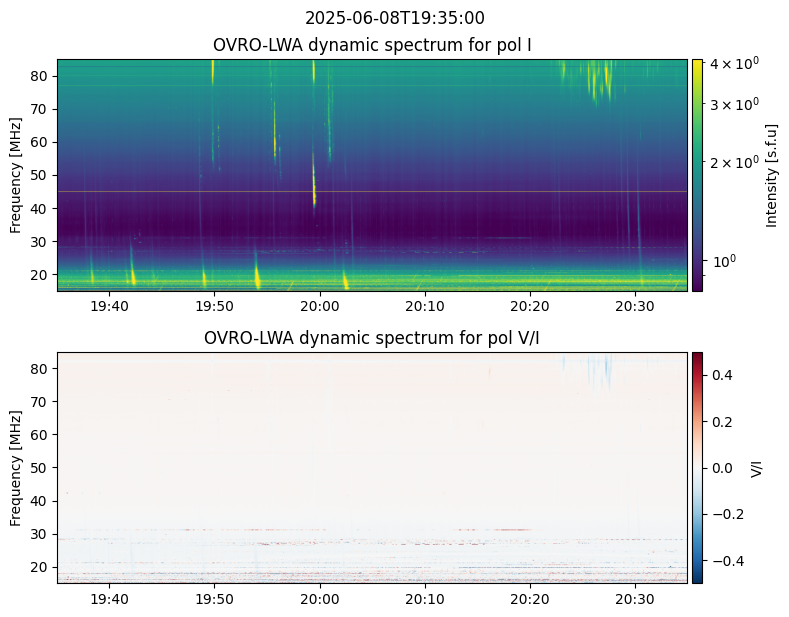Click the 80 MHz tick on top plot
Image resolution: width=789 pixels, height=617 pixels.
click(41, 76)
